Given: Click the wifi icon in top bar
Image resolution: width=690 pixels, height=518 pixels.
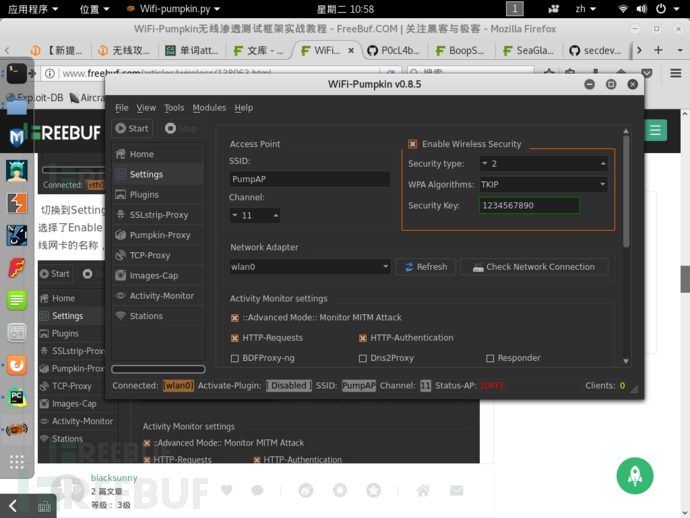Looking at the screenshot, I should [x=623, y=9].
